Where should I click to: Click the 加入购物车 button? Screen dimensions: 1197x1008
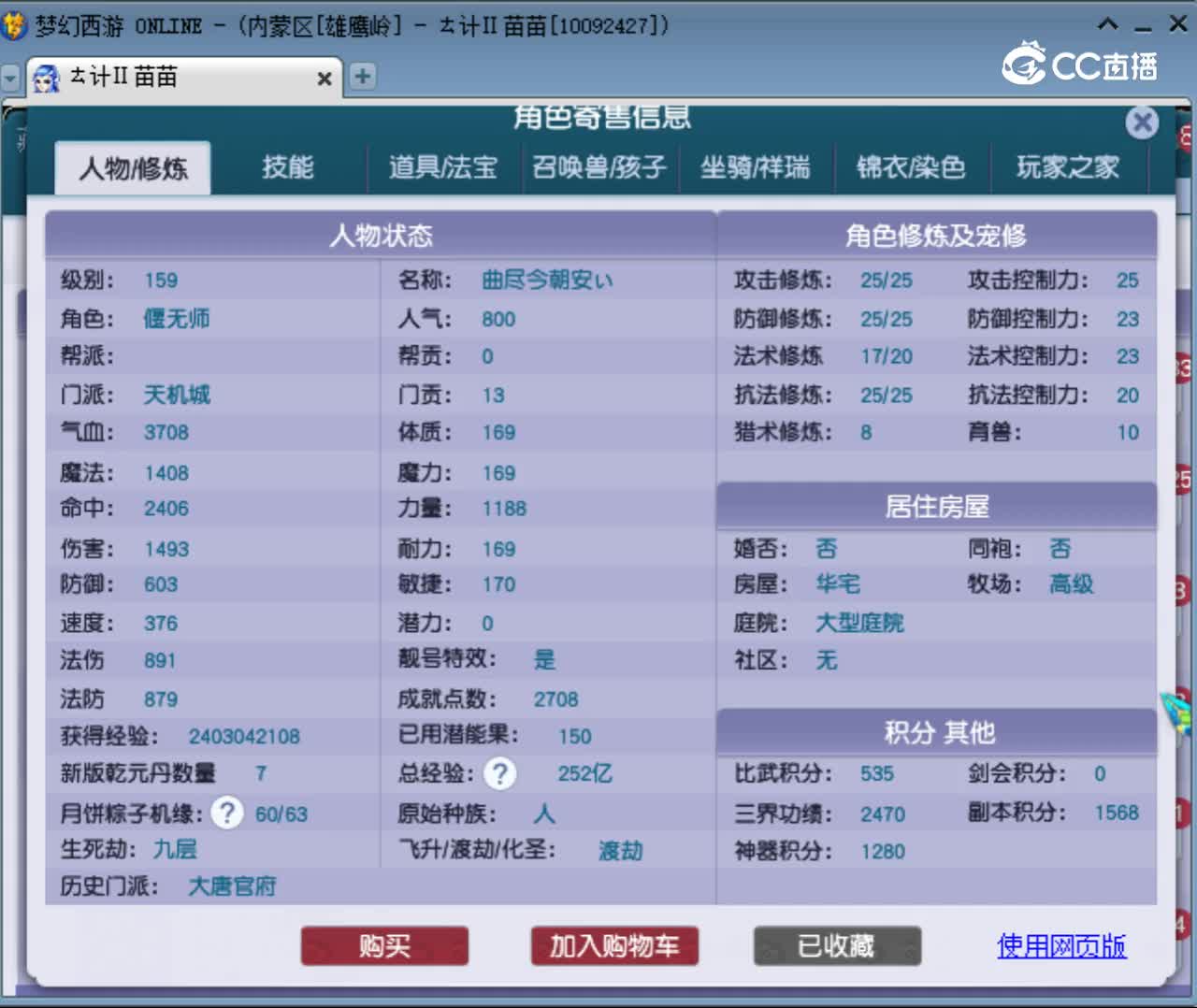pyautogui.click(x=614, y=946)
